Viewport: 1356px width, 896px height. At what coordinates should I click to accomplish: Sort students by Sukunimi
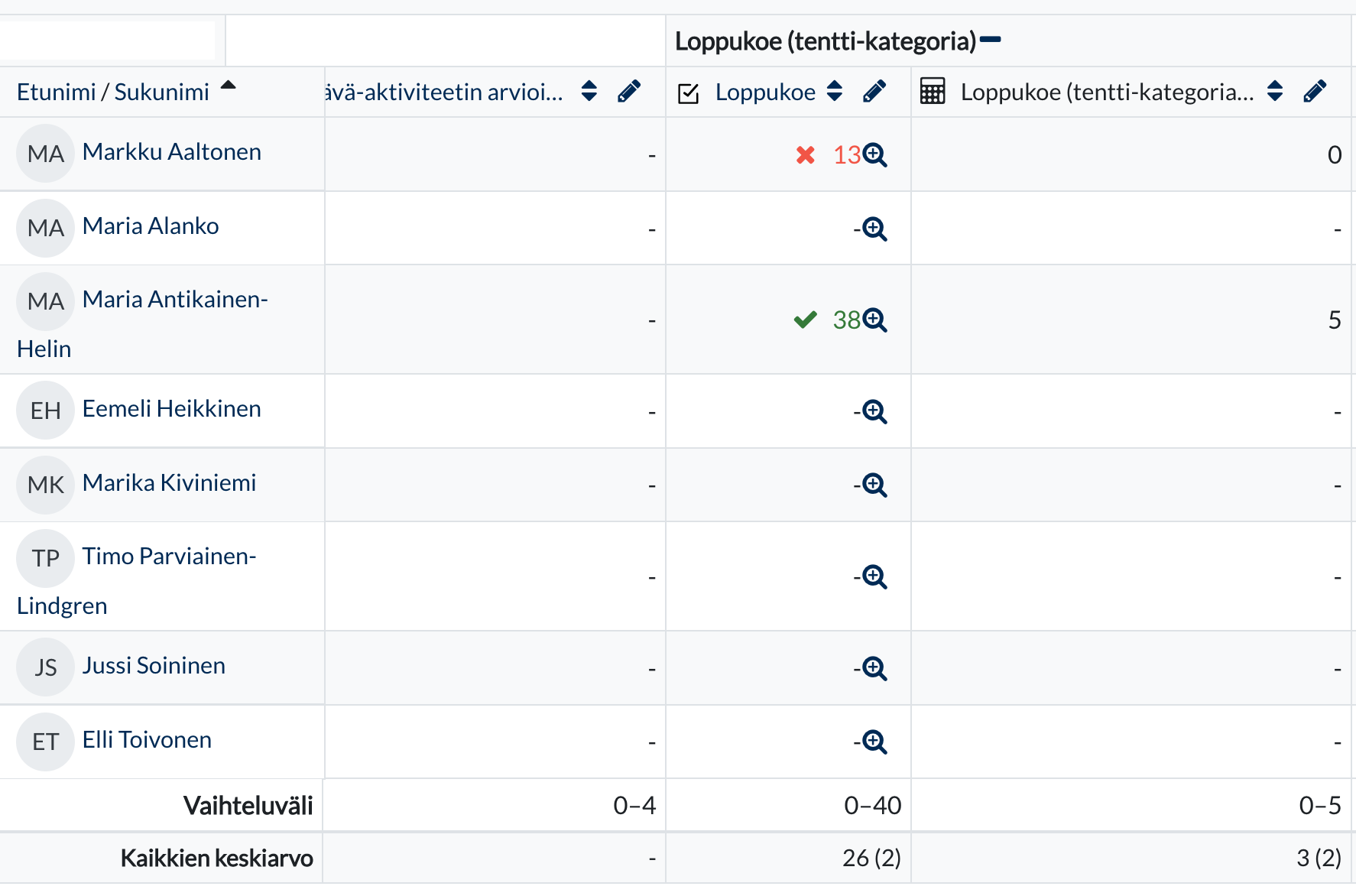pyautogui.click(x=161, y=93)
